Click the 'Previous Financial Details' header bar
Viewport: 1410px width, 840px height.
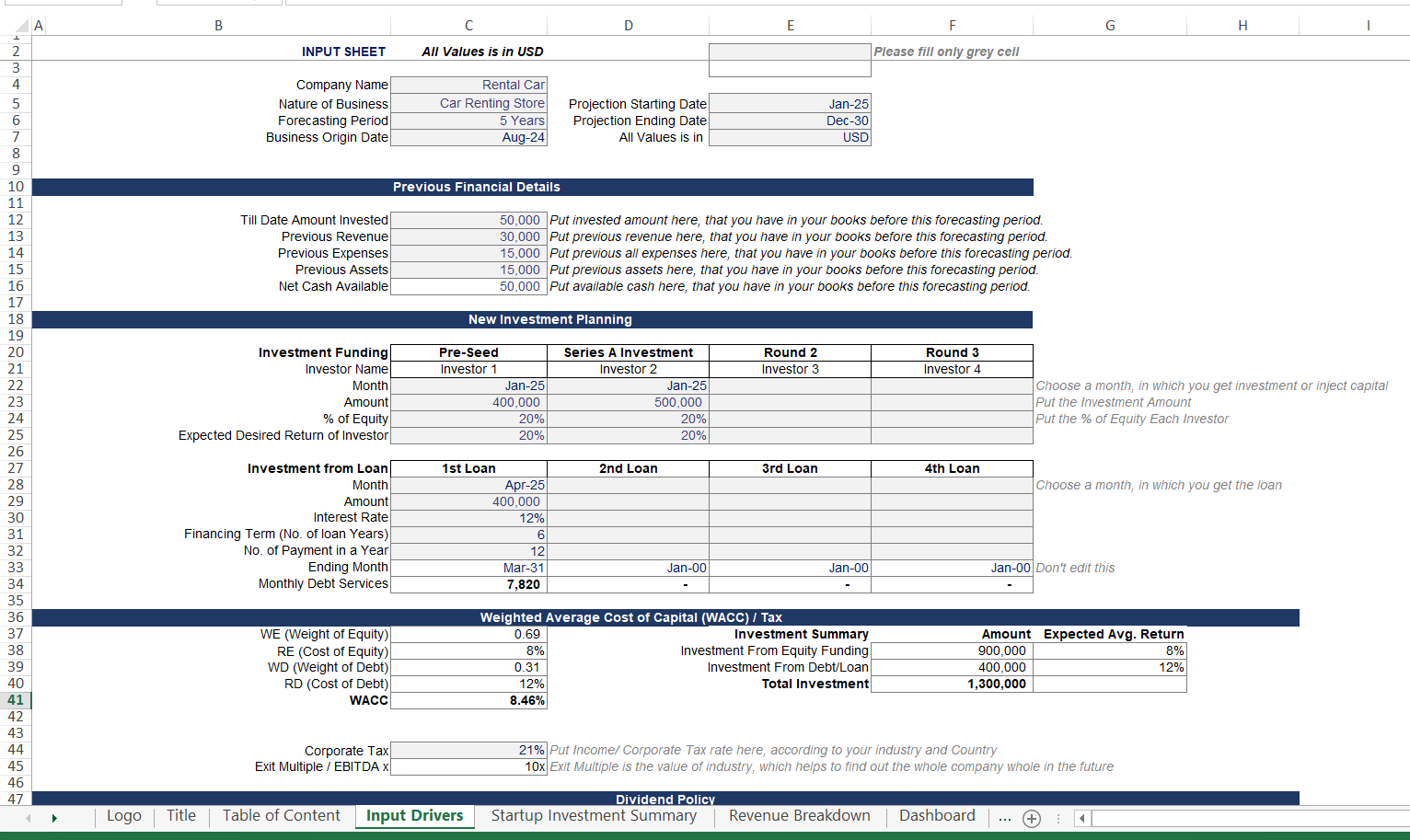click(532, 187)
